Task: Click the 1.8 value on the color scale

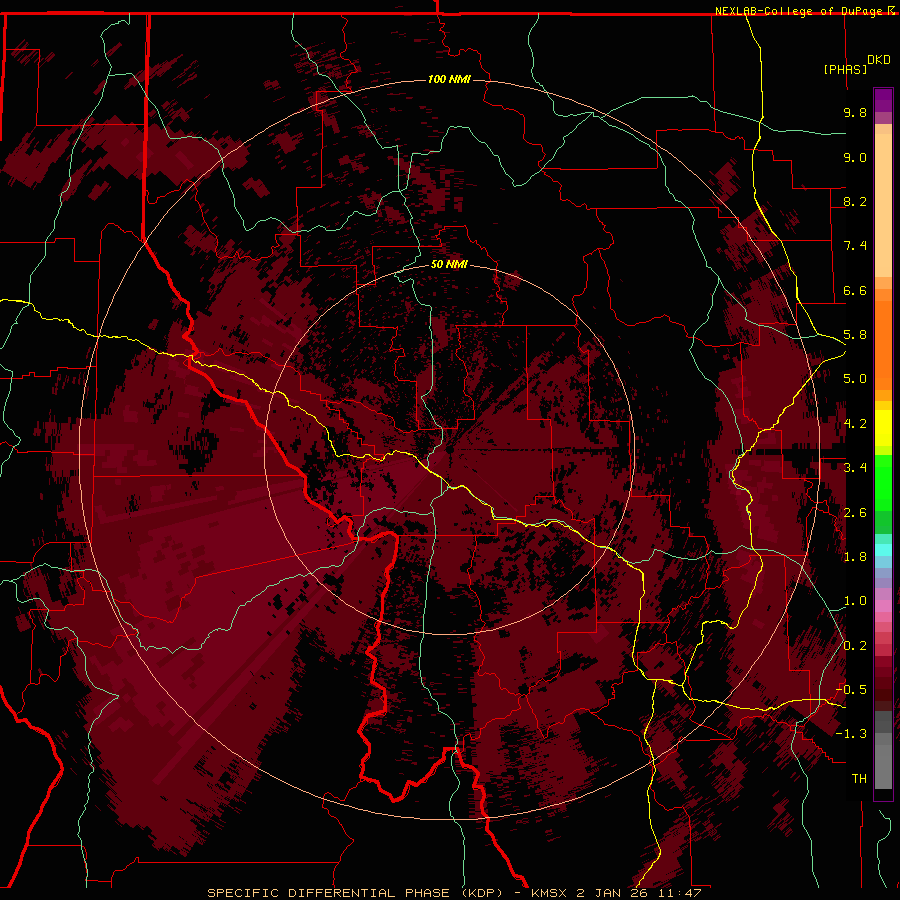Action: 855,557
